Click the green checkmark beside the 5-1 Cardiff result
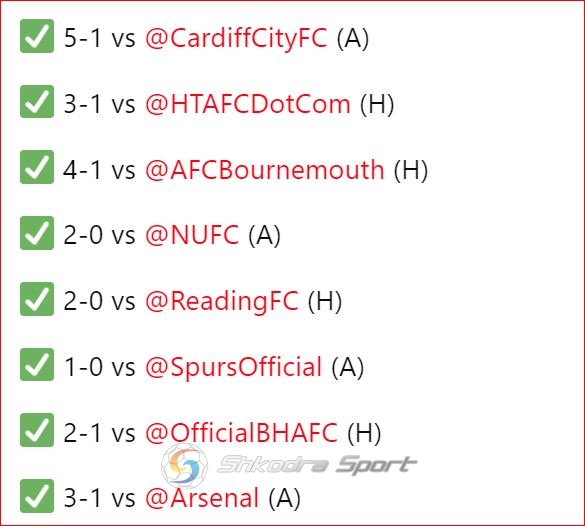This screenshot has width=585, height=526. point(37,36)
